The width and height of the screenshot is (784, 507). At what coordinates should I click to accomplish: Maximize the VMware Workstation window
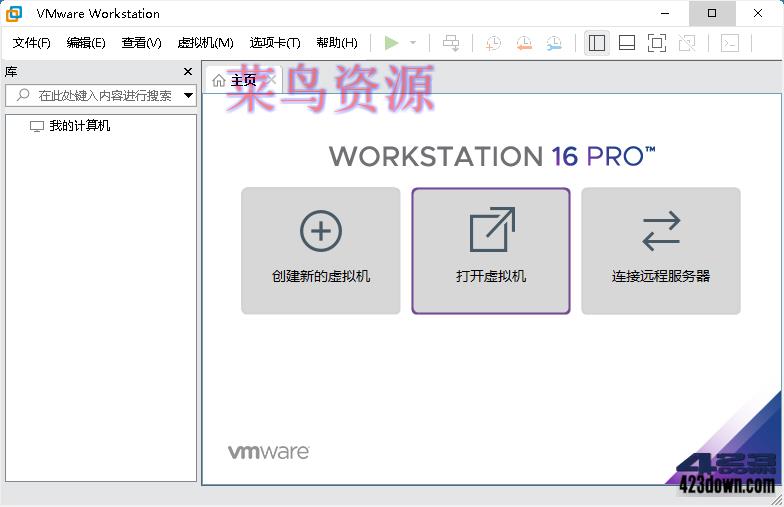tap(712, 14)
